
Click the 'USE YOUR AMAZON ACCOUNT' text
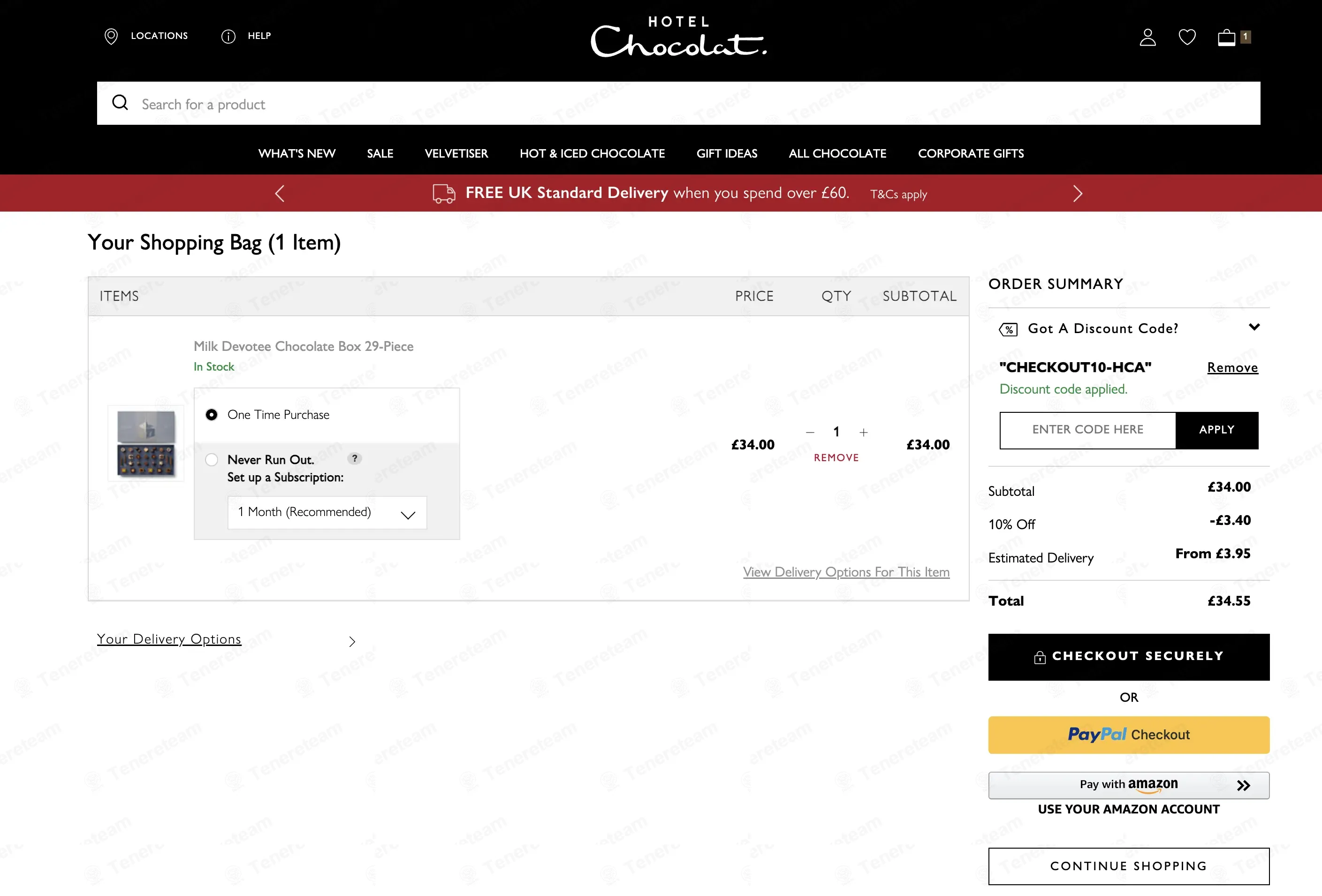pos(1129,809)
